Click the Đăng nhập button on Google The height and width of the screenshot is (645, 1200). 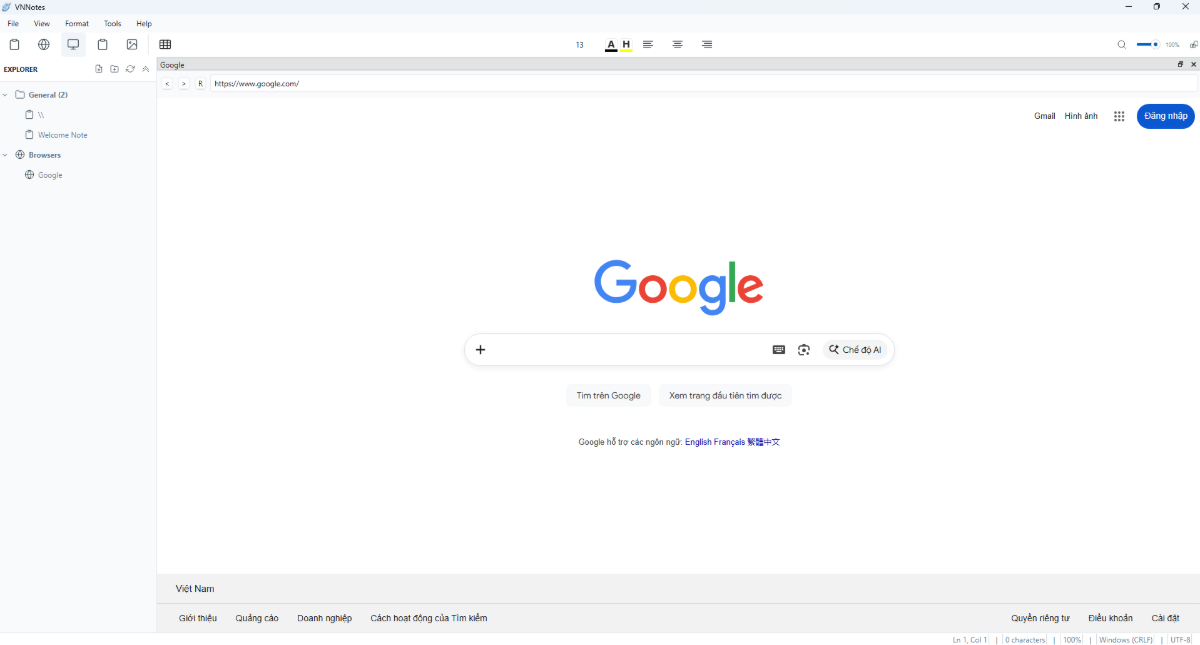pos(1164,115)
